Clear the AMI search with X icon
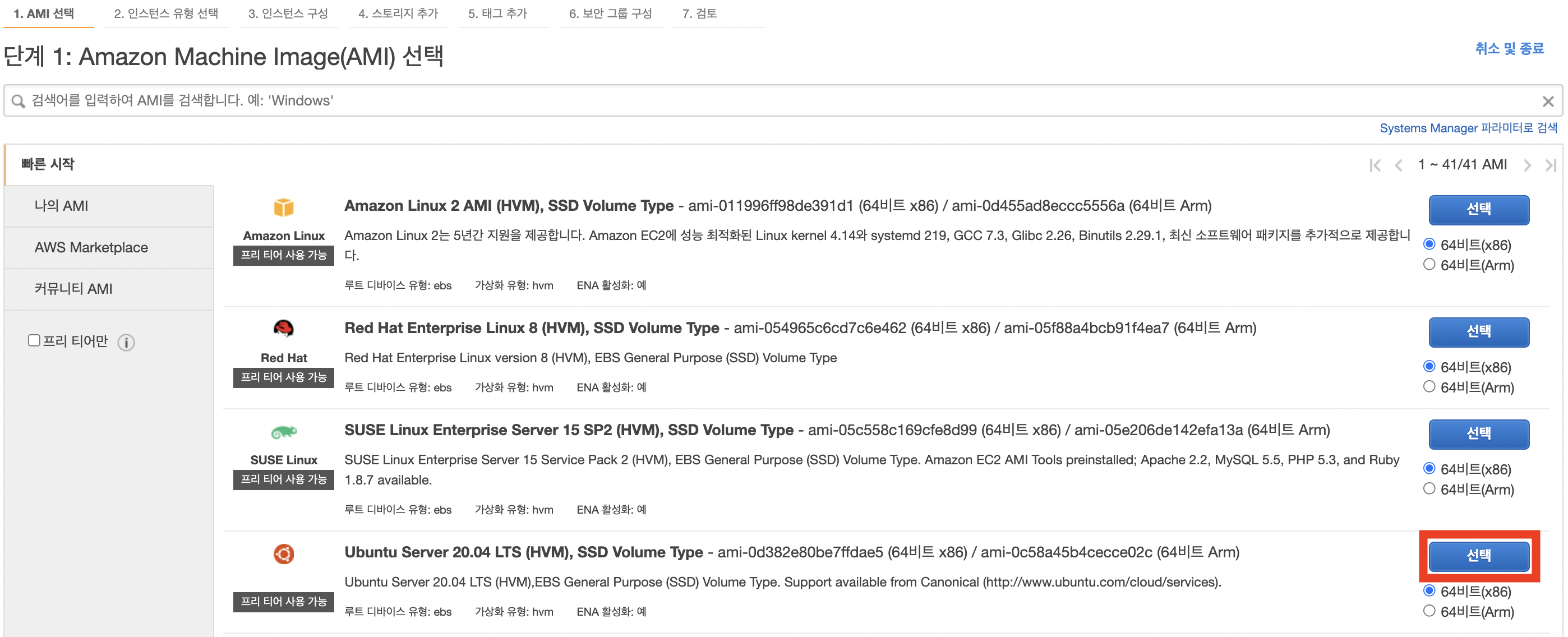The image size is (1568, 637). [x=1547, y=101]
